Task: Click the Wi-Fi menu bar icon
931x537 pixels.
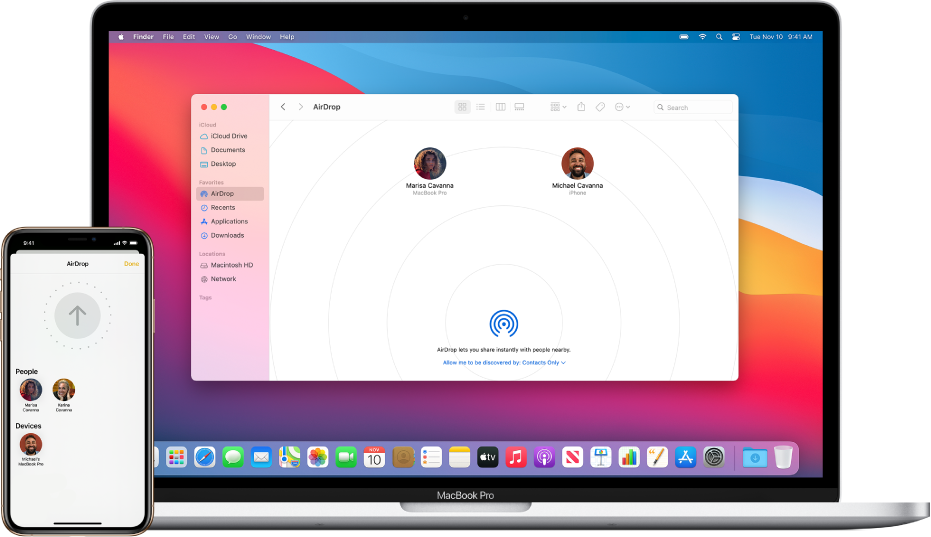Action: 702,37
